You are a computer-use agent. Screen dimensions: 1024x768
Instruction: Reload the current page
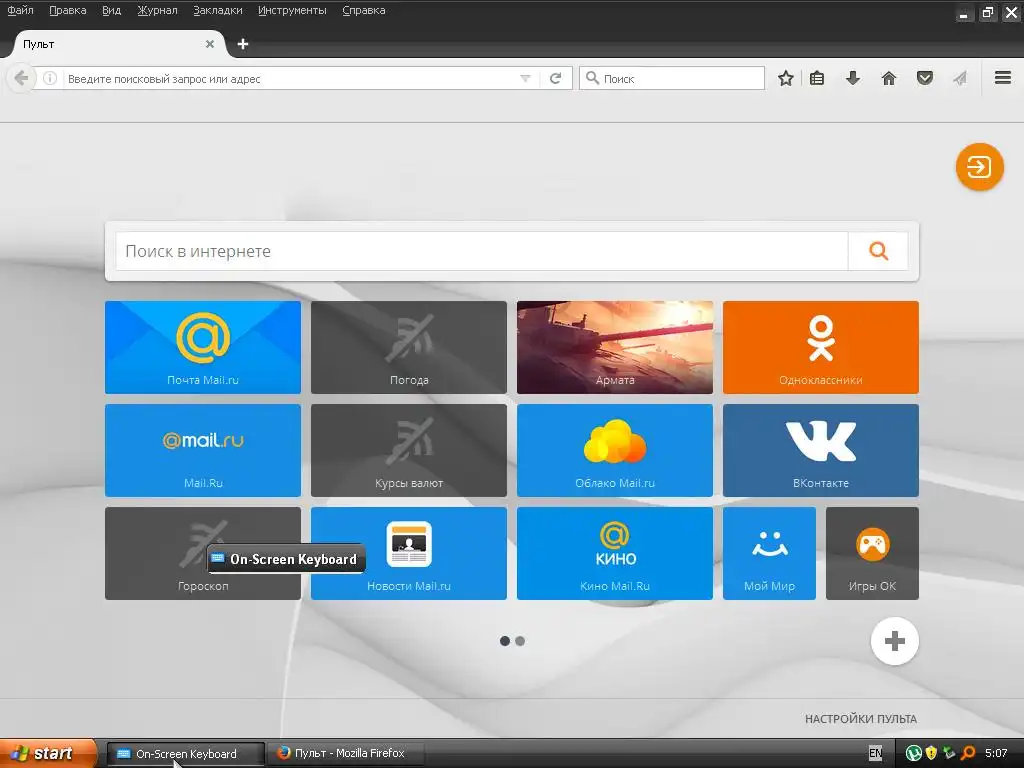tap(556, 78)
